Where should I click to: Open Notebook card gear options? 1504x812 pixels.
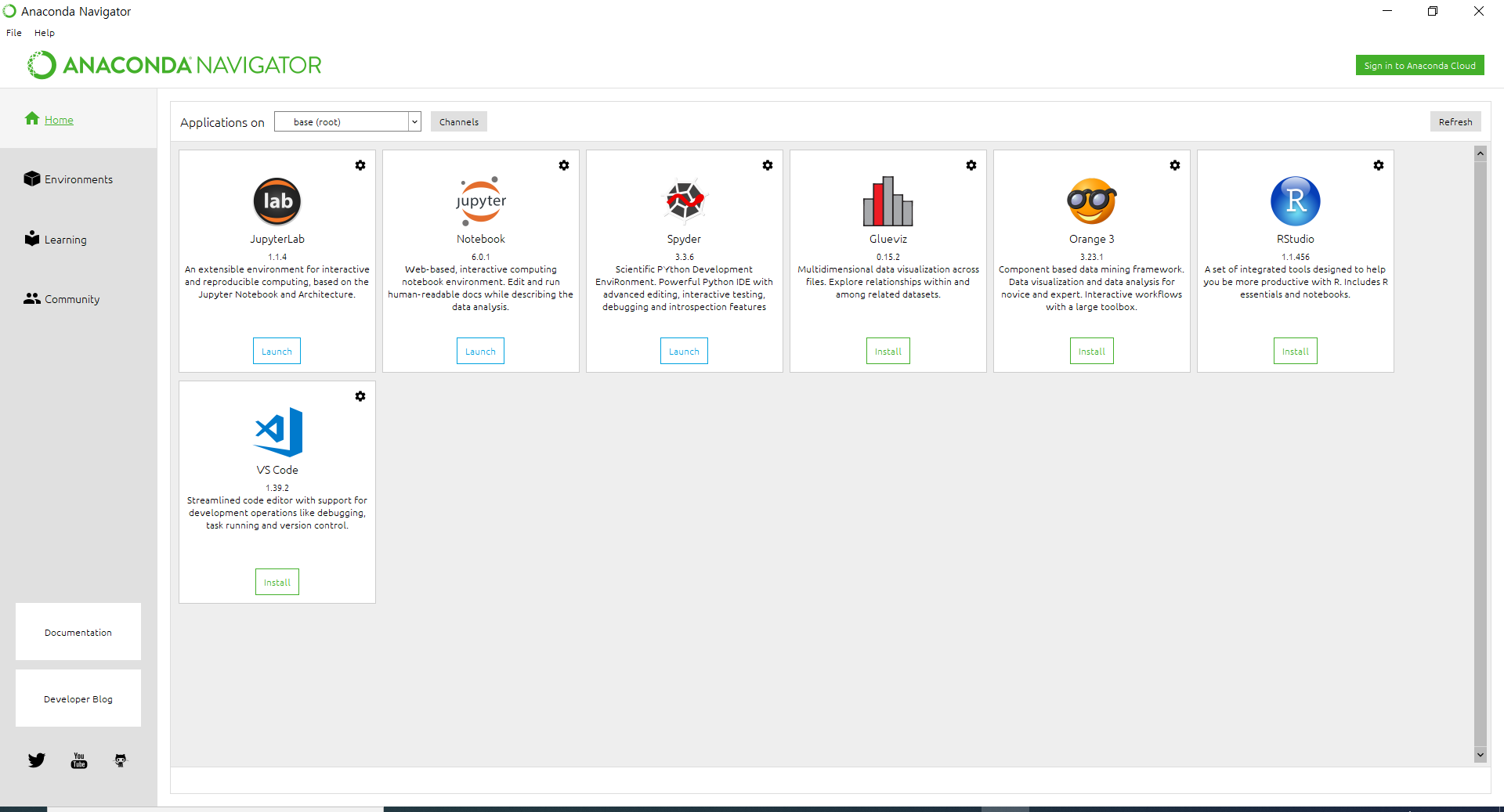[564, 165]
